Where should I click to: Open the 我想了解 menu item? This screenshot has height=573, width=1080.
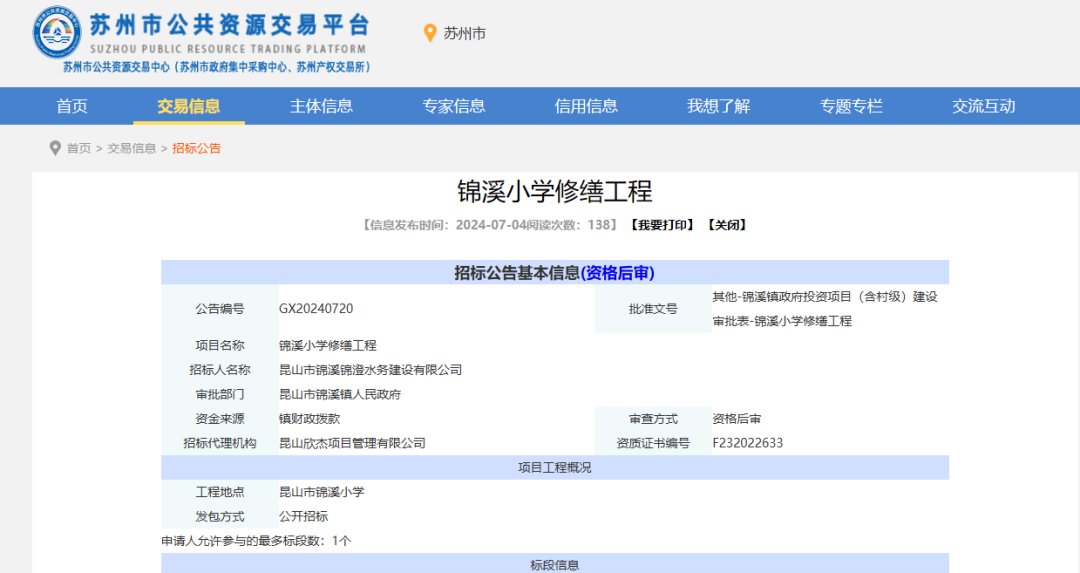click(718, 106)
